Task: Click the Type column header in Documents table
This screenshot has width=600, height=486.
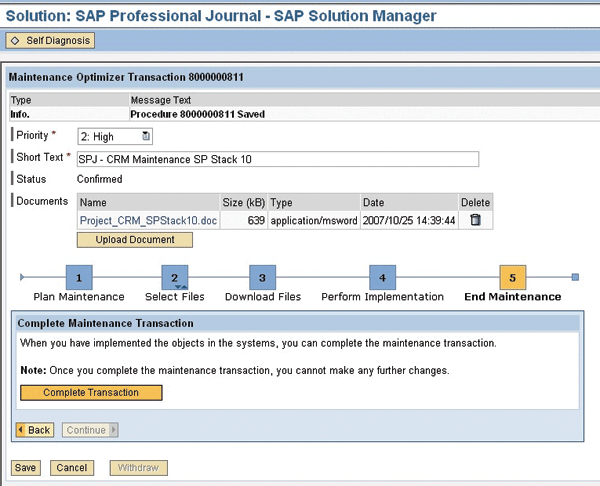Action: 314,202
